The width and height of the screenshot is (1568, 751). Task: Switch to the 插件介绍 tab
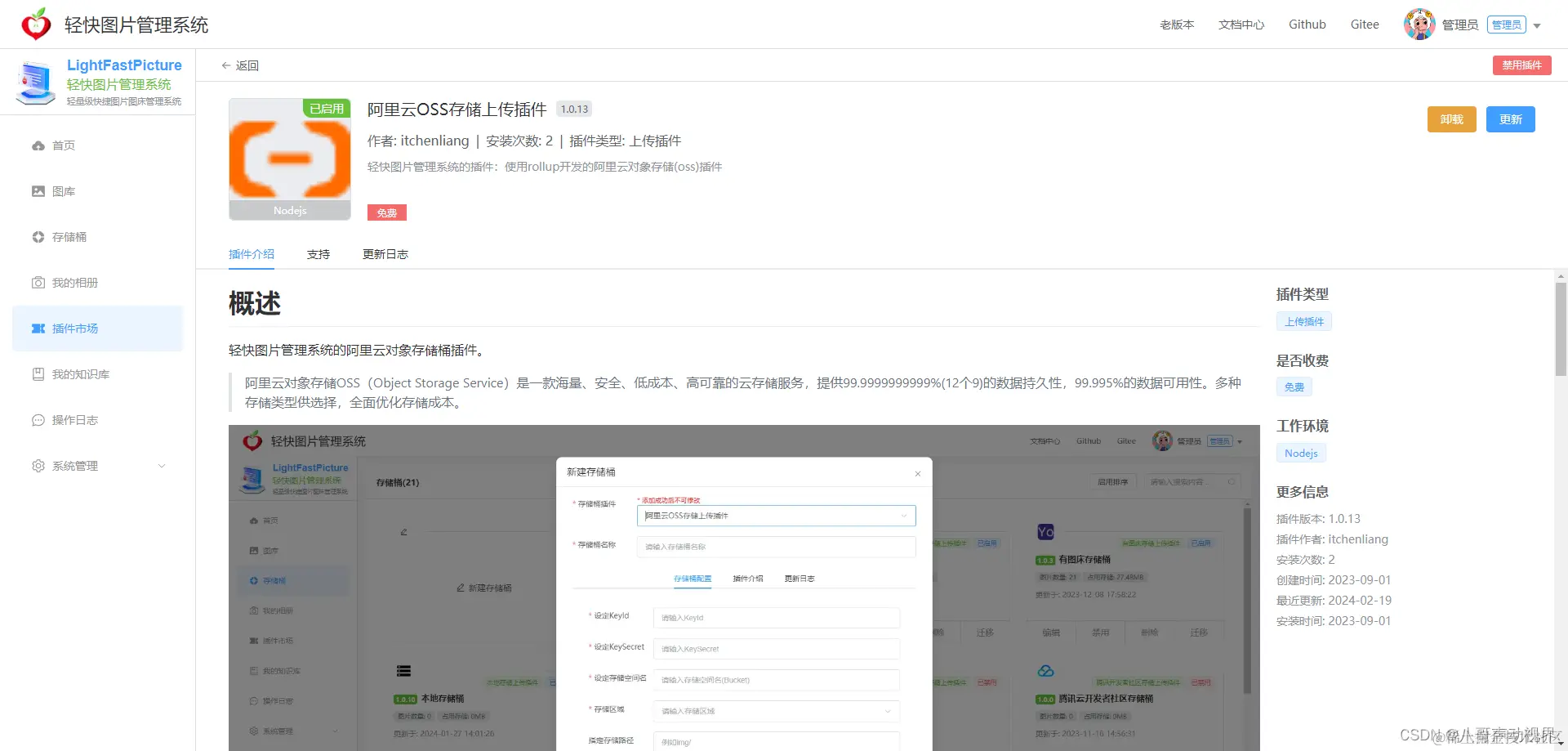[252, 254]
